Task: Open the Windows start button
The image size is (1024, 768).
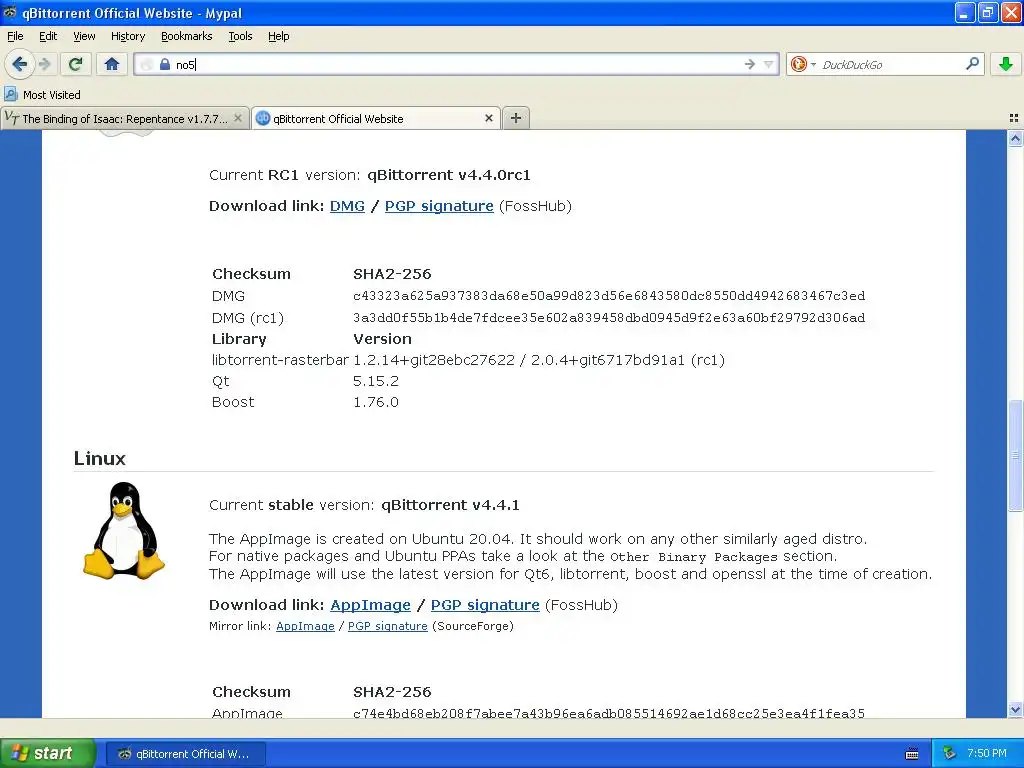Action: tap(48, 753)
